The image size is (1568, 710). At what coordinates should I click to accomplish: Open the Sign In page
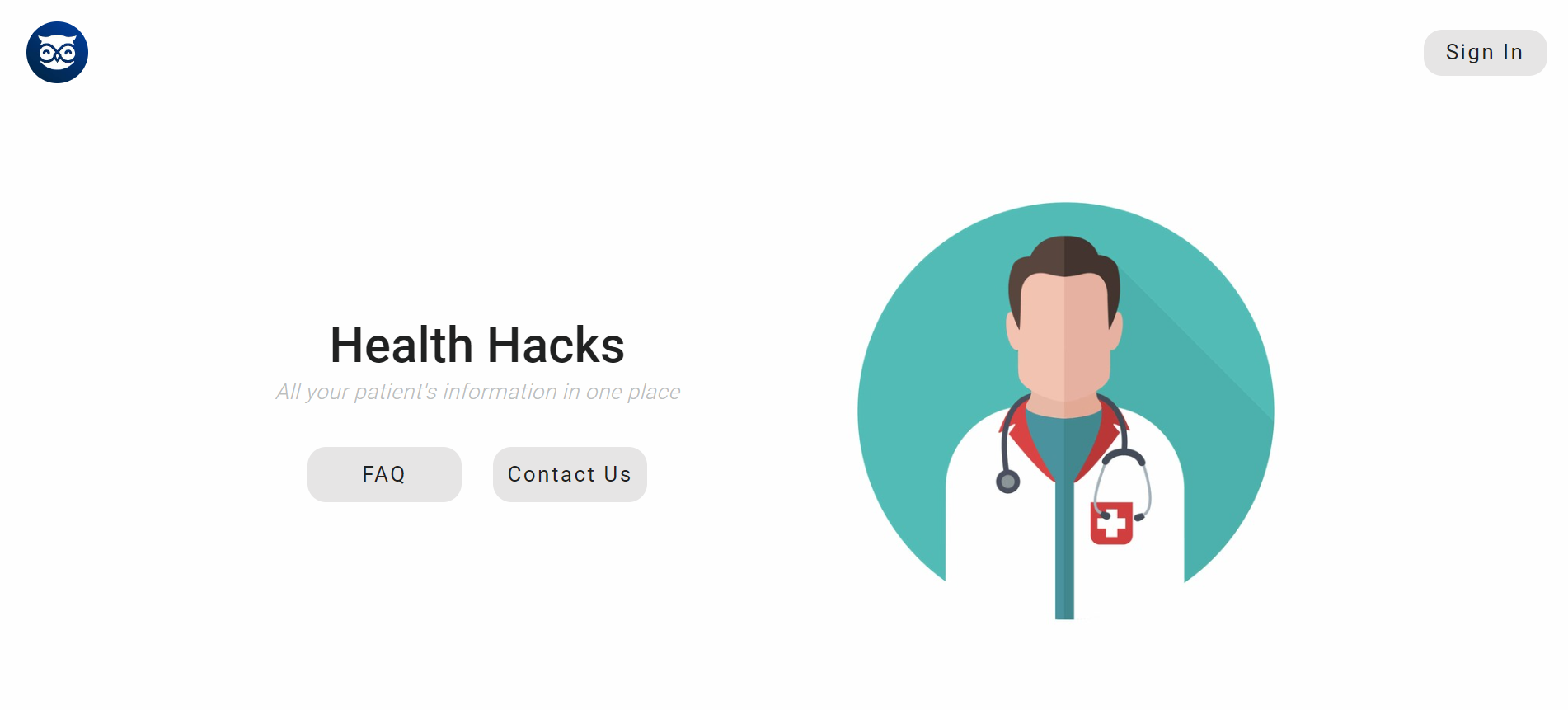1485,53
